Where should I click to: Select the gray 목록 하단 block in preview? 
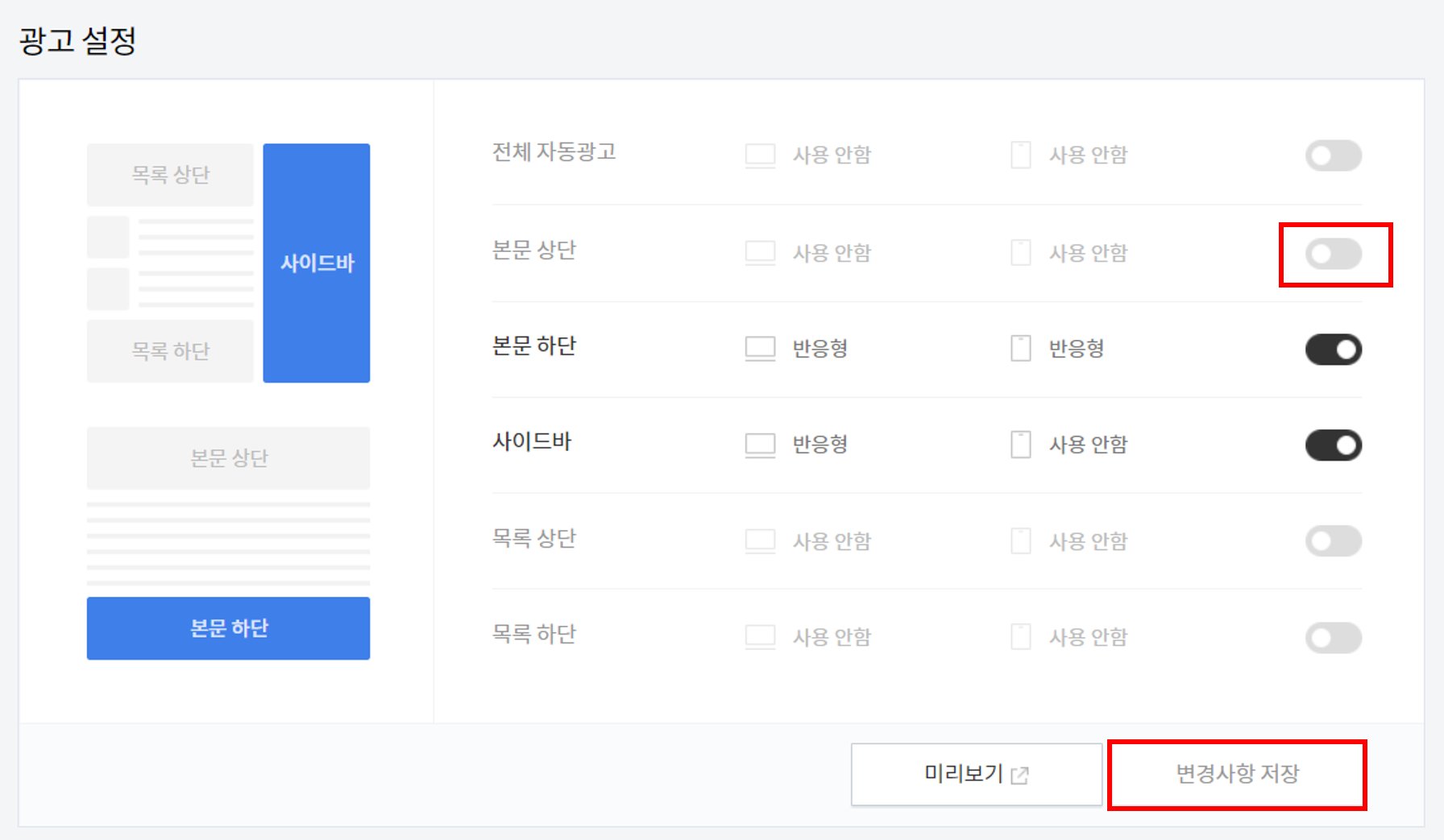(x=170, y=351)
